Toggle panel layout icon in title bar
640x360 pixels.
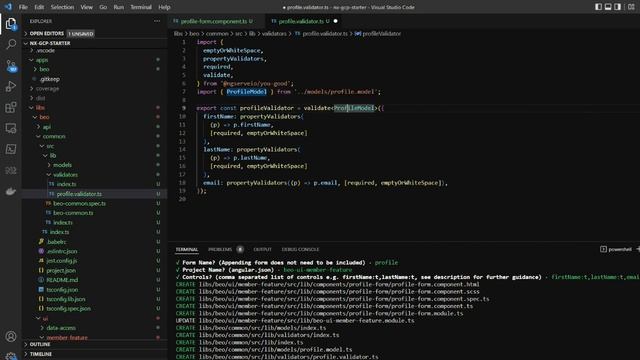click(608, 7)
